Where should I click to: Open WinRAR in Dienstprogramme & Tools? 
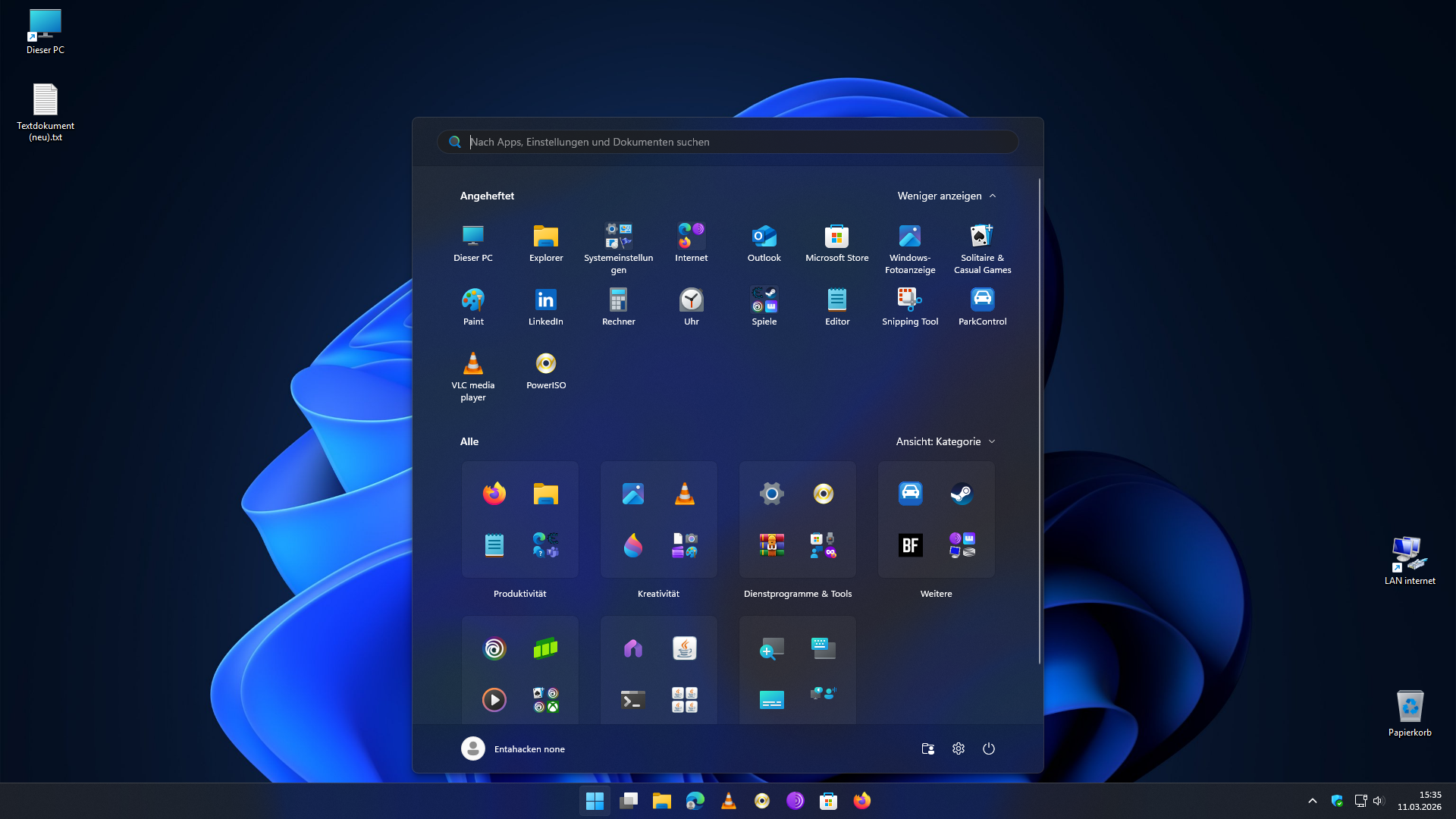772,545
